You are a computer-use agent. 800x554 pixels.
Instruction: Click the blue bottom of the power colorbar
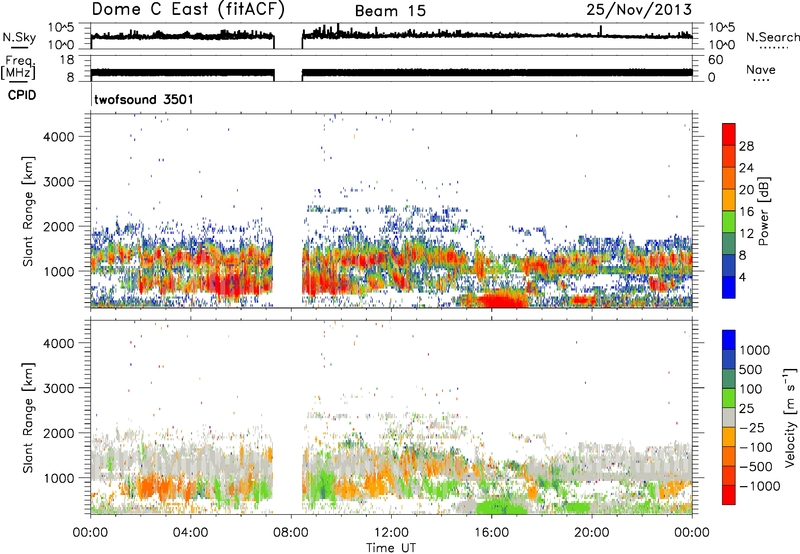tap(729, 287)
